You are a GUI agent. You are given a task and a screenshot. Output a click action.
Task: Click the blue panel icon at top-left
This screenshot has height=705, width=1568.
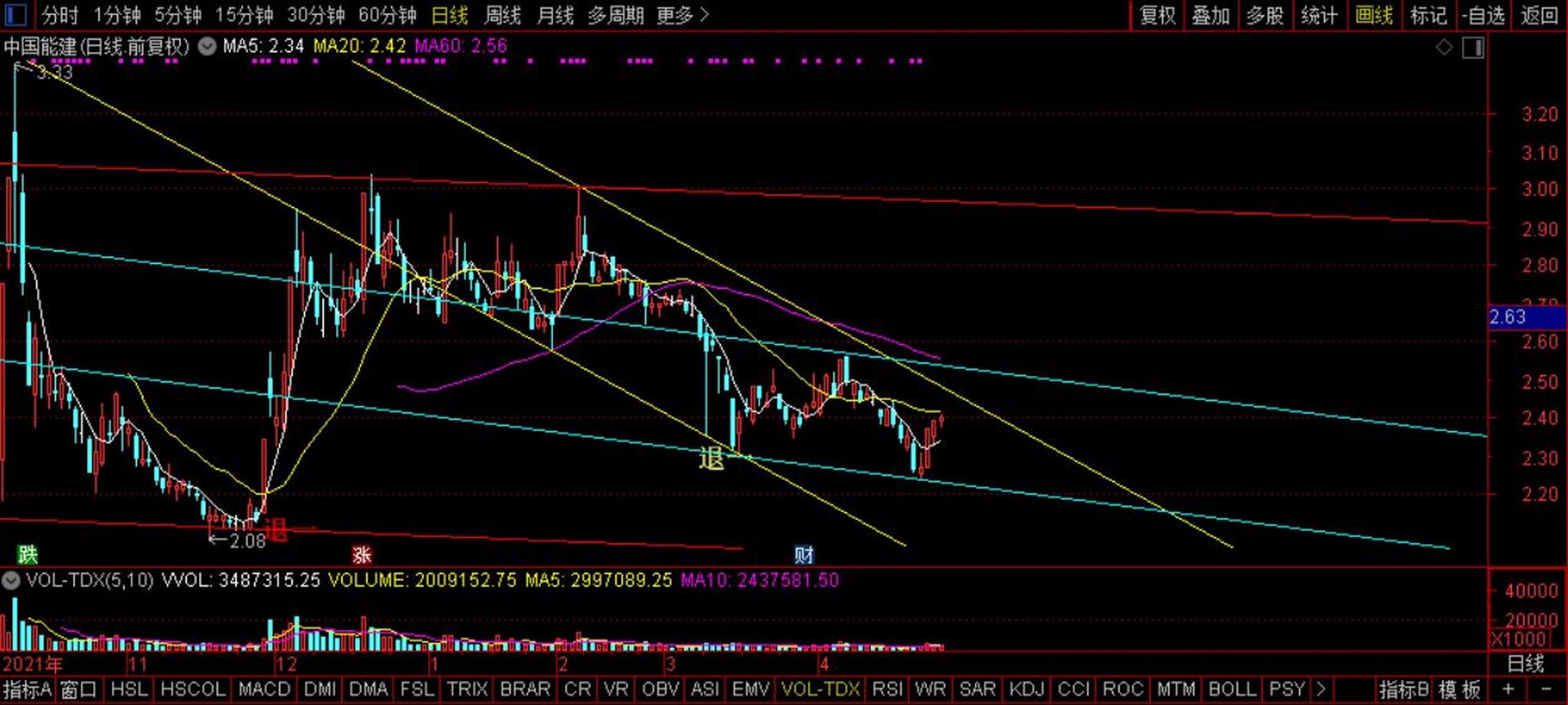[15, 15]
